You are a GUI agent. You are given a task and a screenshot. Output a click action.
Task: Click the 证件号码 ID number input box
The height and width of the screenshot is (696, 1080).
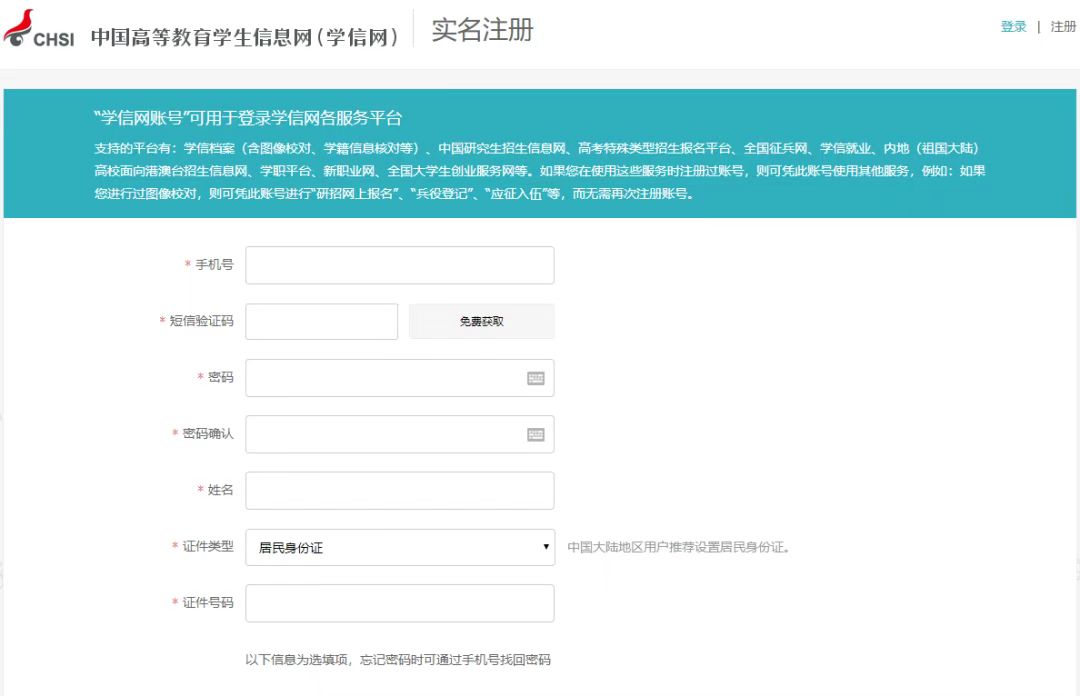[x=399, y=602]
